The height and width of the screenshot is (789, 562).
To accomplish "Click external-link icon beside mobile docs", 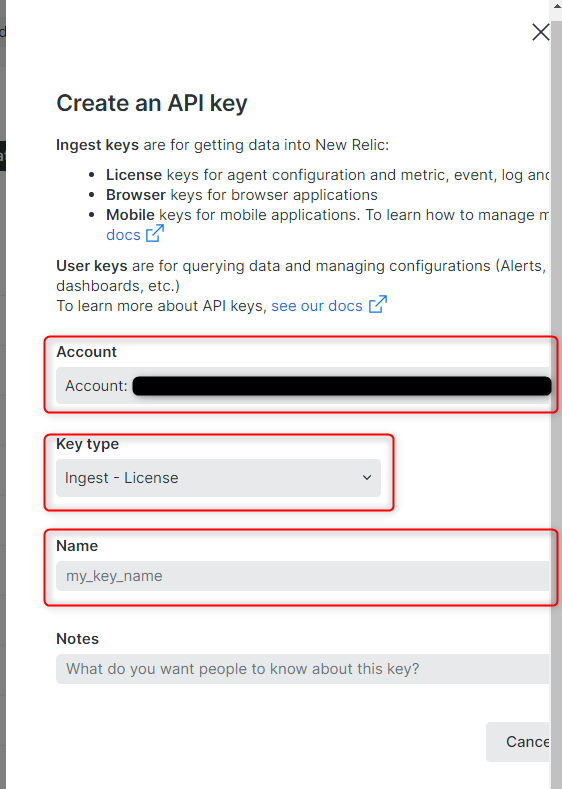I will pyautogui.click(x=155, y=233).
